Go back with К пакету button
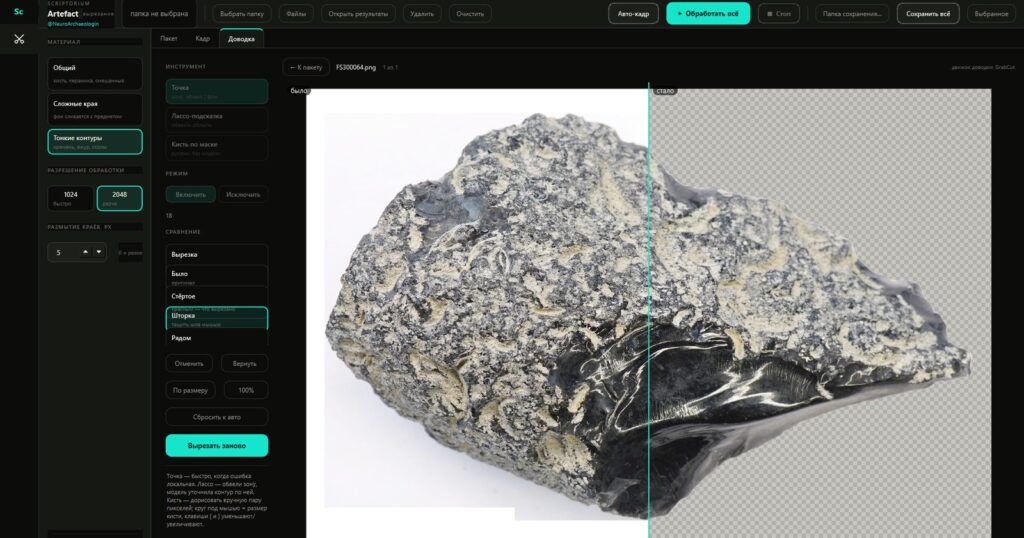Viewport: 1024px width, 538px height. (306, 67)
